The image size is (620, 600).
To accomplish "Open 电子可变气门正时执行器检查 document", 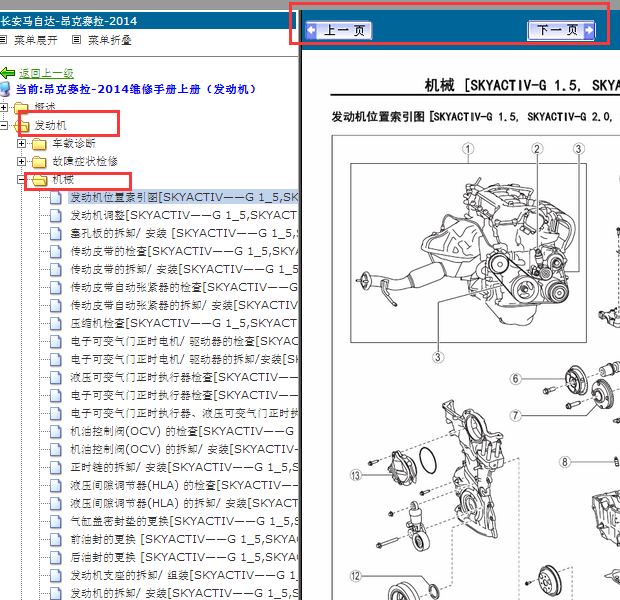I will (184, 395).
